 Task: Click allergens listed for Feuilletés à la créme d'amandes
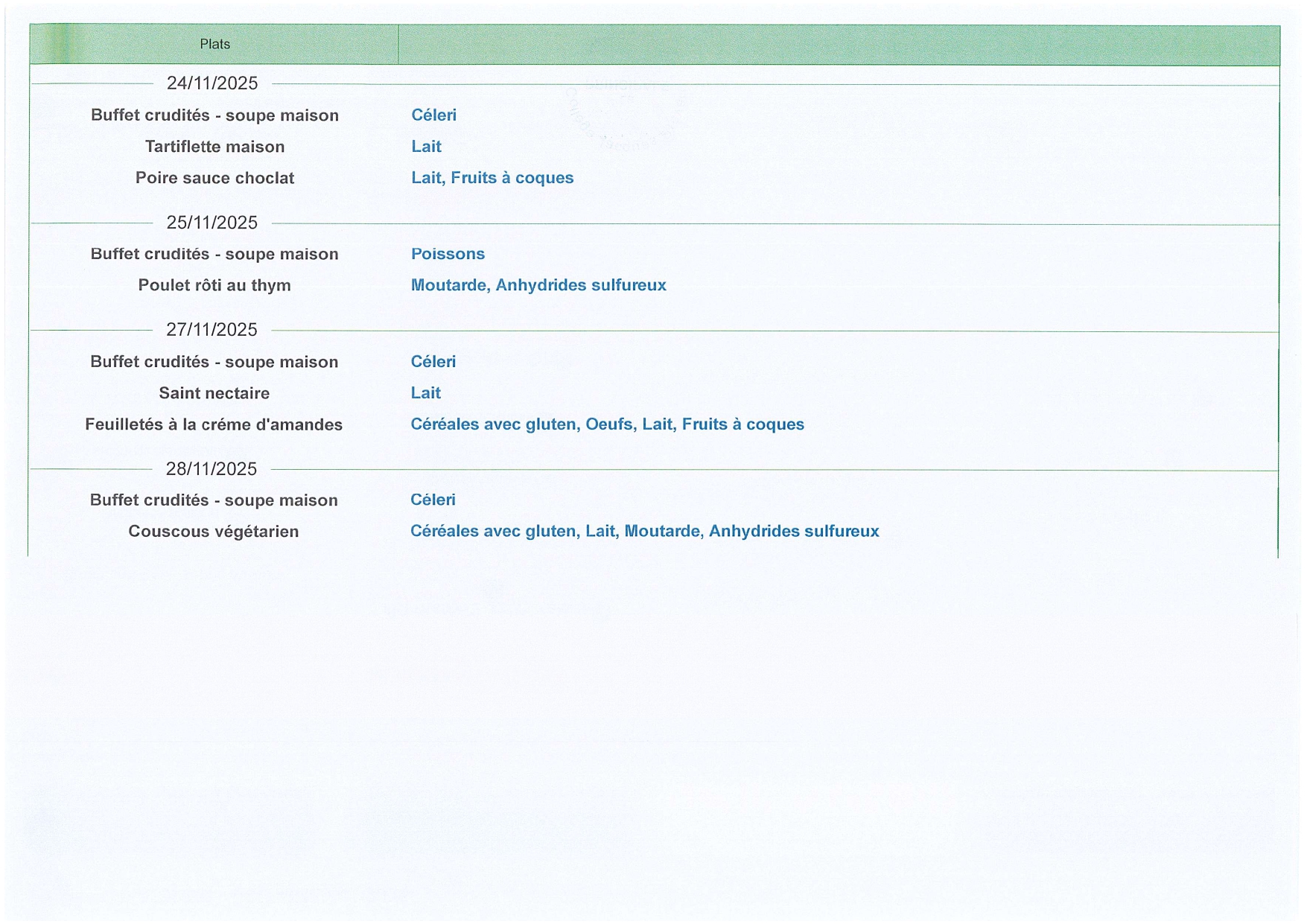(607, 424)
